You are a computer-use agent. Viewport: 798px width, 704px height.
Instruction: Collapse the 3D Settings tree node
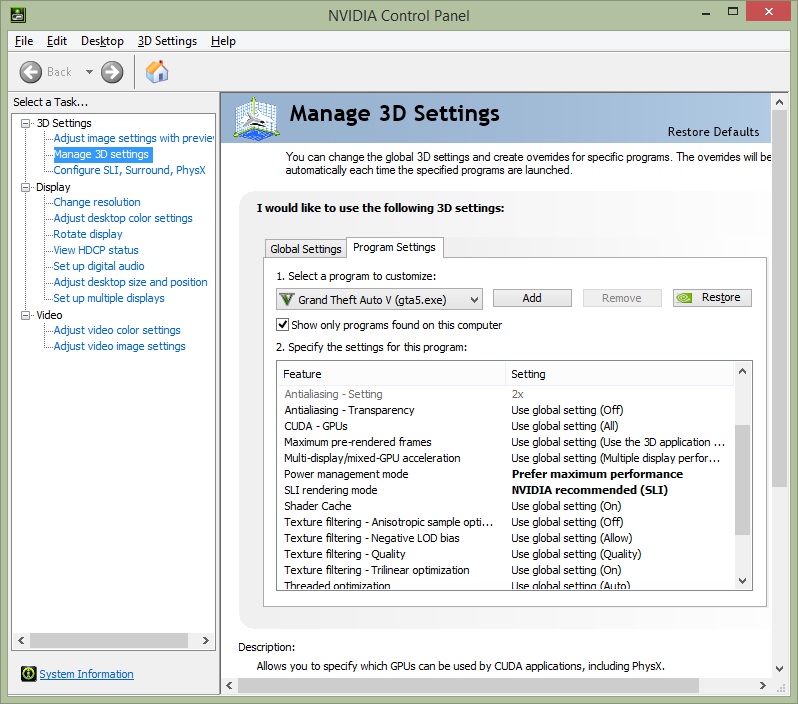click(25, 123)
